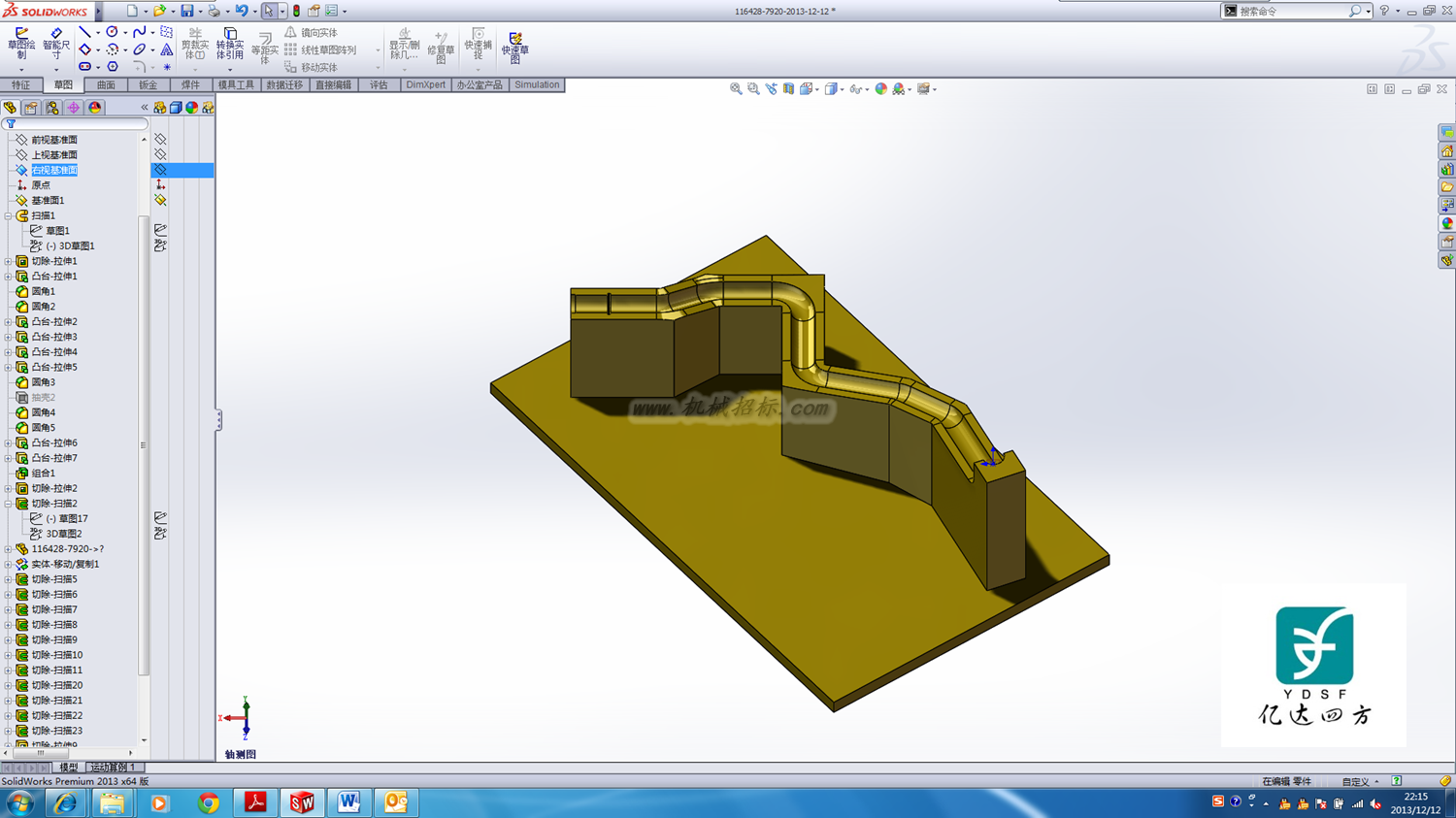Open the New document dropdown arrow
The image size is (1456, 818).
point(146,12)
